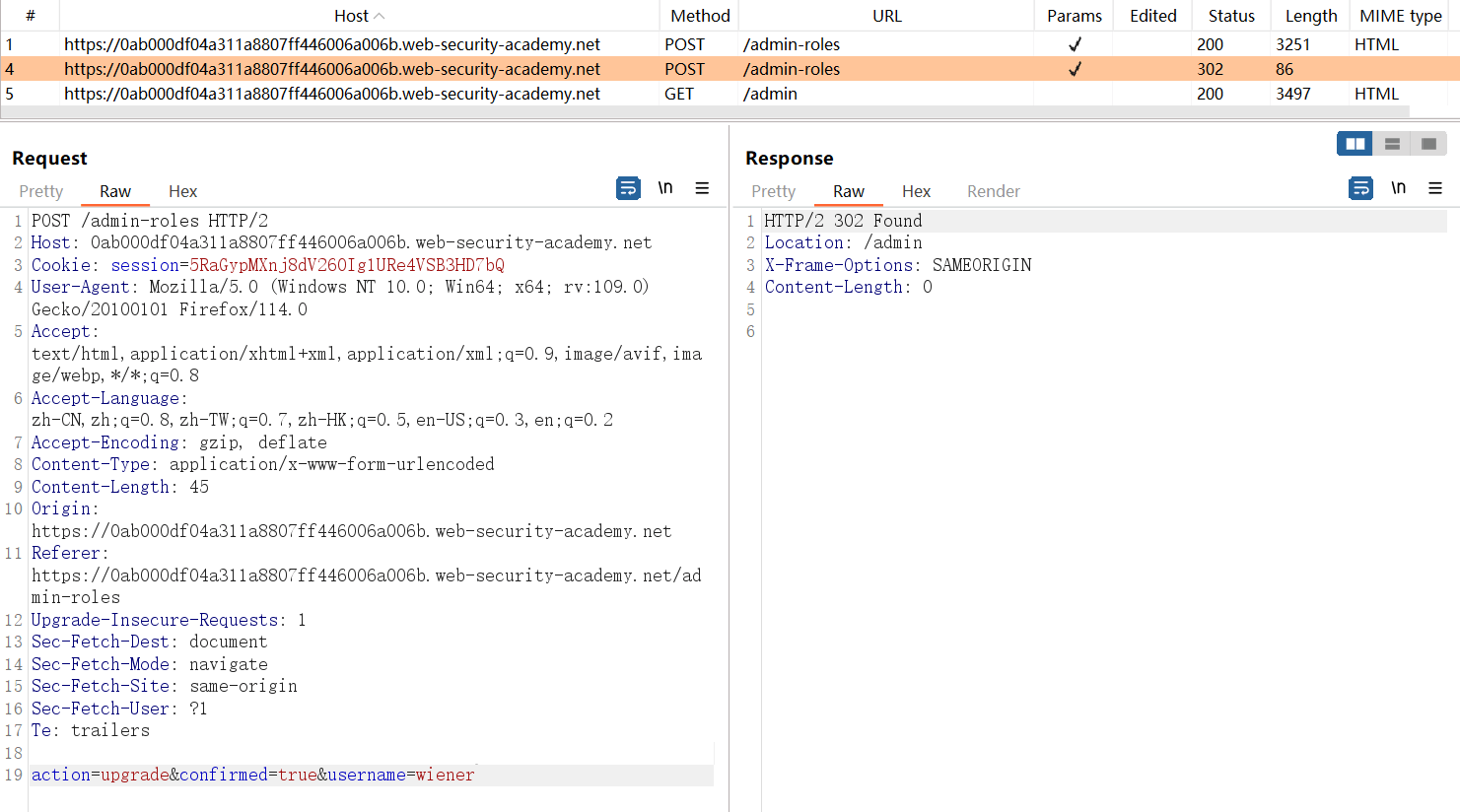Show non-printable characters in Request panel
The height and width of the screenshot is (812, 1460).
[665, 188]
